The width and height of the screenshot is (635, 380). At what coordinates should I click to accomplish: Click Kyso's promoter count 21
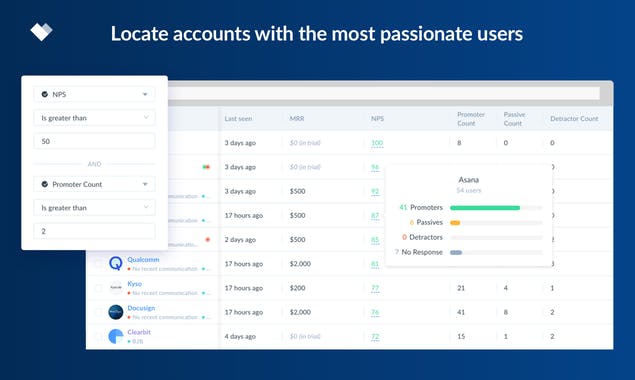click(x=461, y=288)
